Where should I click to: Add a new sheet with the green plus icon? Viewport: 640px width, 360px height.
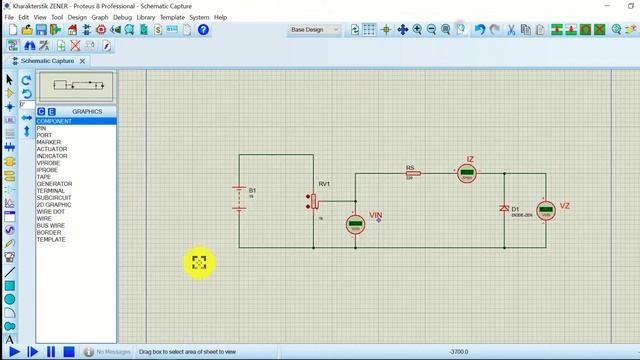(61, 46)
